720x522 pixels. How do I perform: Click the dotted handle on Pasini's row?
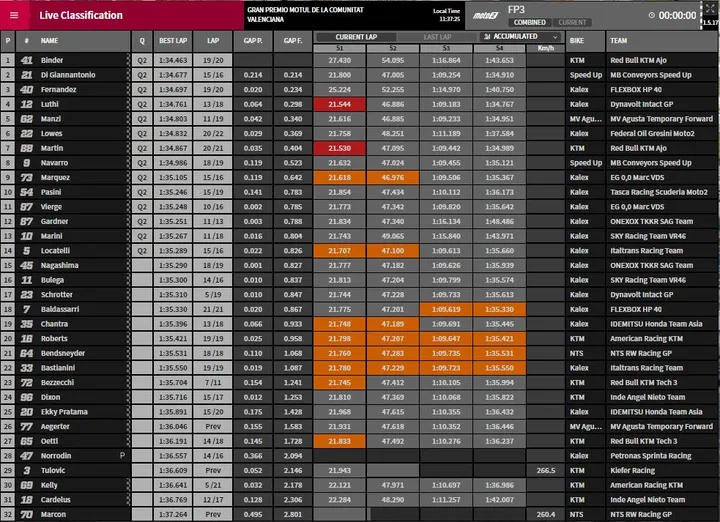(x=128, y=192)
